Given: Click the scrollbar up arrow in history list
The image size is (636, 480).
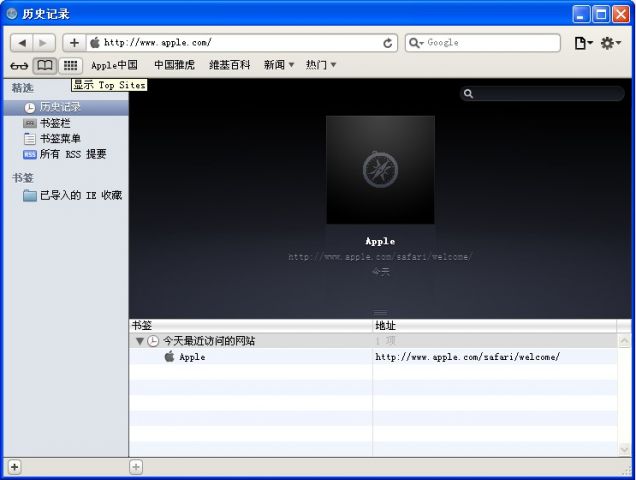Looking at the screenshot, I should tap(624, 341).
